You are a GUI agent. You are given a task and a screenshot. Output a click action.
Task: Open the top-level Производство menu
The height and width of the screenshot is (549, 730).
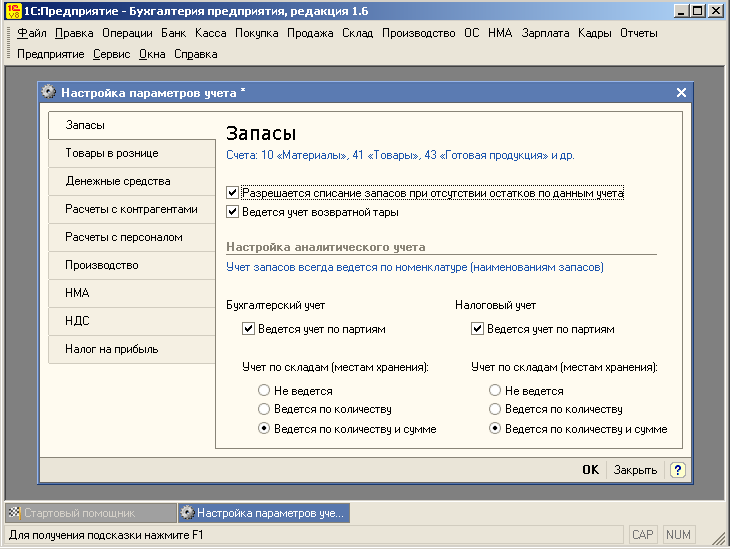point(419,33)
